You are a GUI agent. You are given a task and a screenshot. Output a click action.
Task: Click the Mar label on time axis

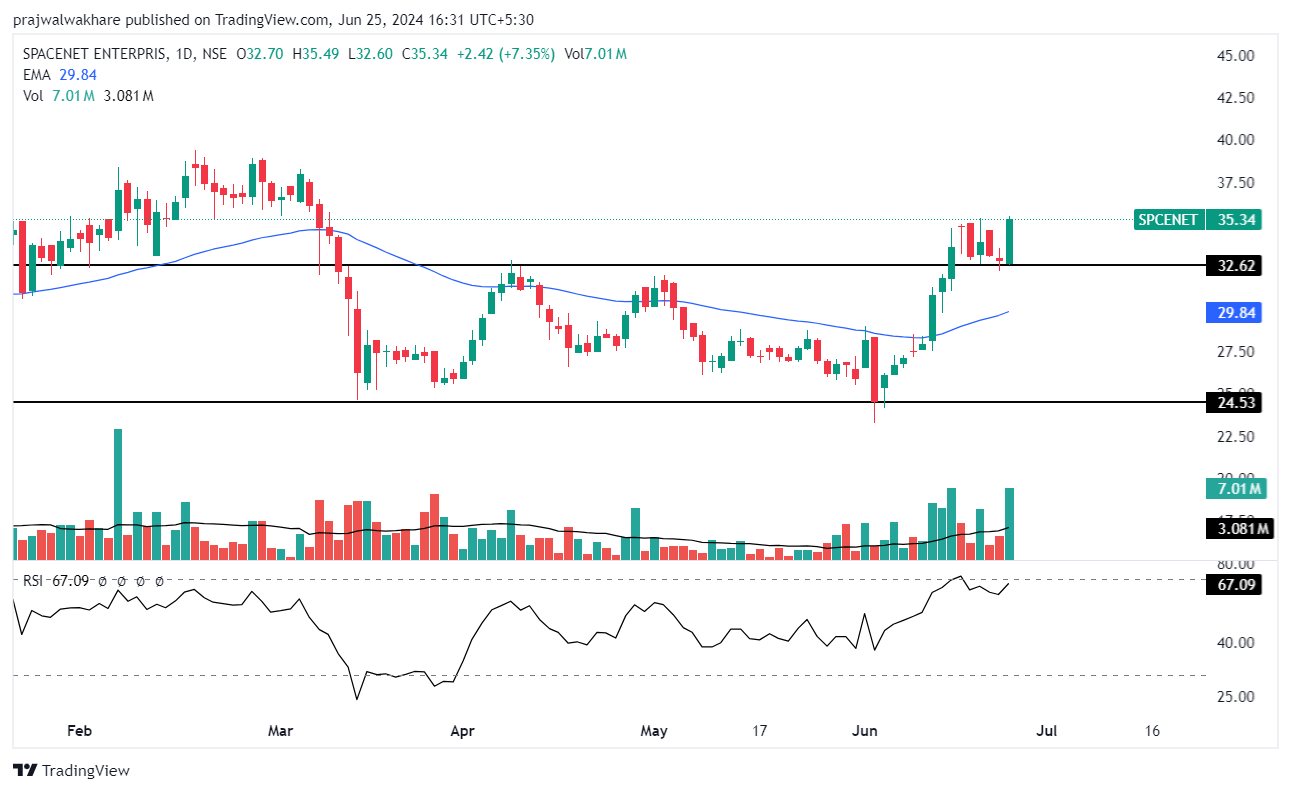[x=281, y=731]
